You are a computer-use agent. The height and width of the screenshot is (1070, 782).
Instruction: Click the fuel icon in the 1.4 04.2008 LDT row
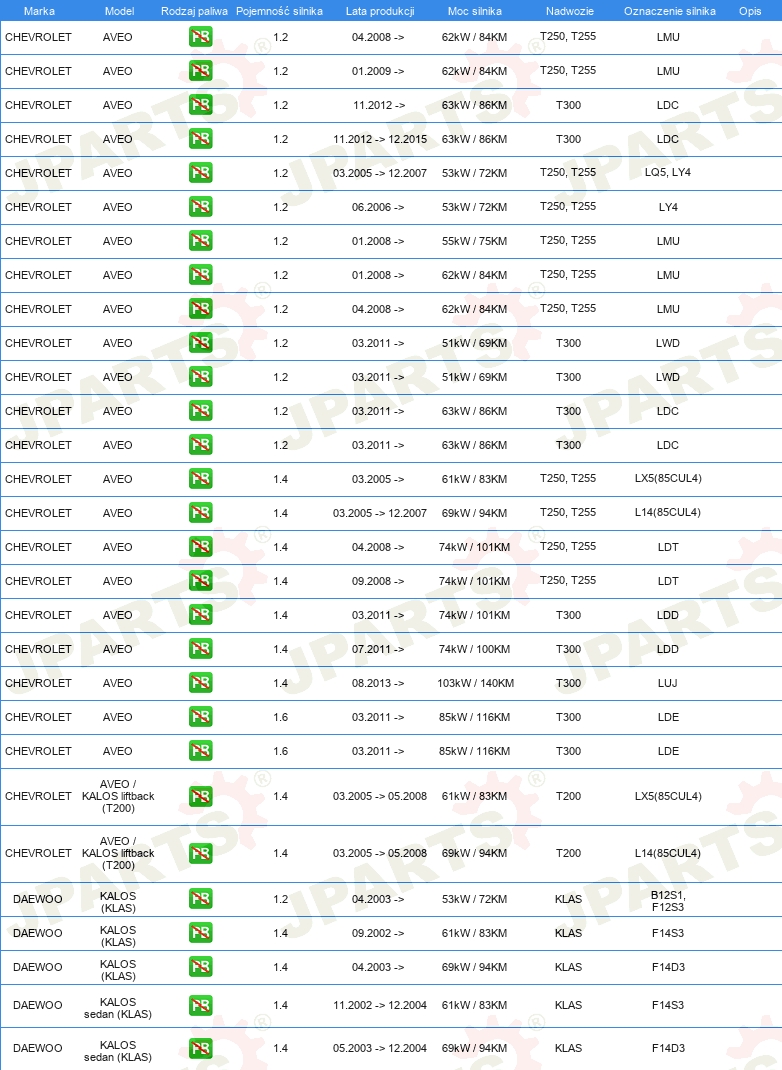click(x=201, y=547)
